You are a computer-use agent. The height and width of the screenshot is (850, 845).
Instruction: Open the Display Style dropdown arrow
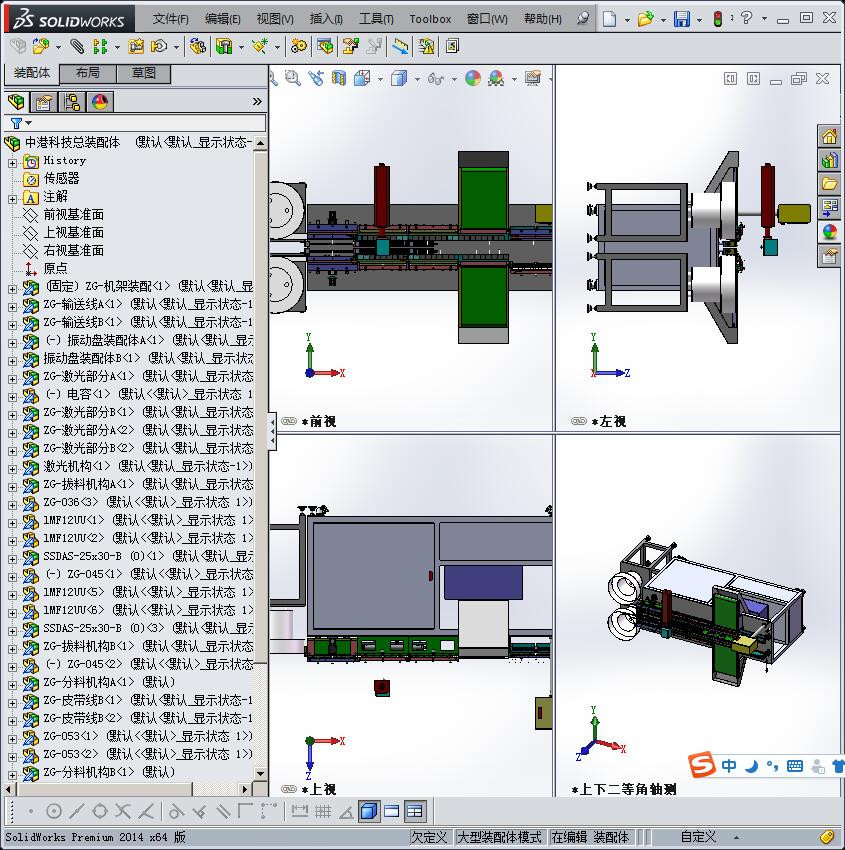[x=417, y=78]
